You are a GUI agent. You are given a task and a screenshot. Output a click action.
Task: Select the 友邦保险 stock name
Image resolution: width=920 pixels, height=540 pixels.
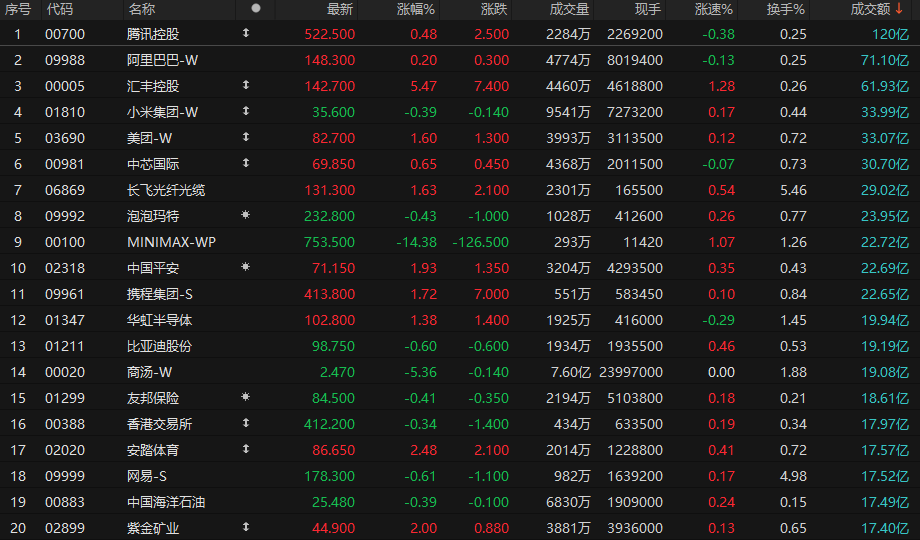pos(153,398)
